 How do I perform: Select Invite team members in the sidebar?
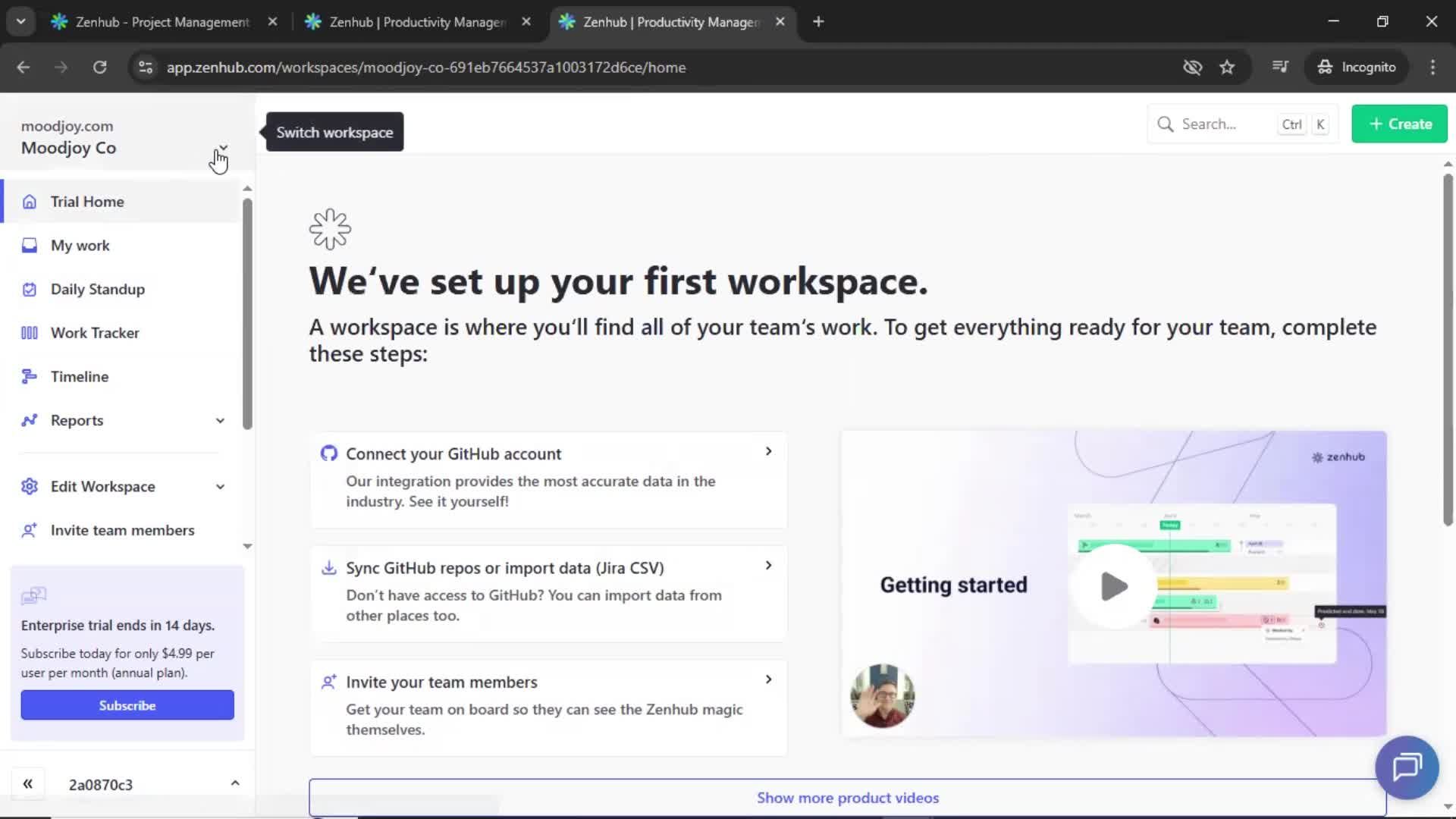coord(122,530)
